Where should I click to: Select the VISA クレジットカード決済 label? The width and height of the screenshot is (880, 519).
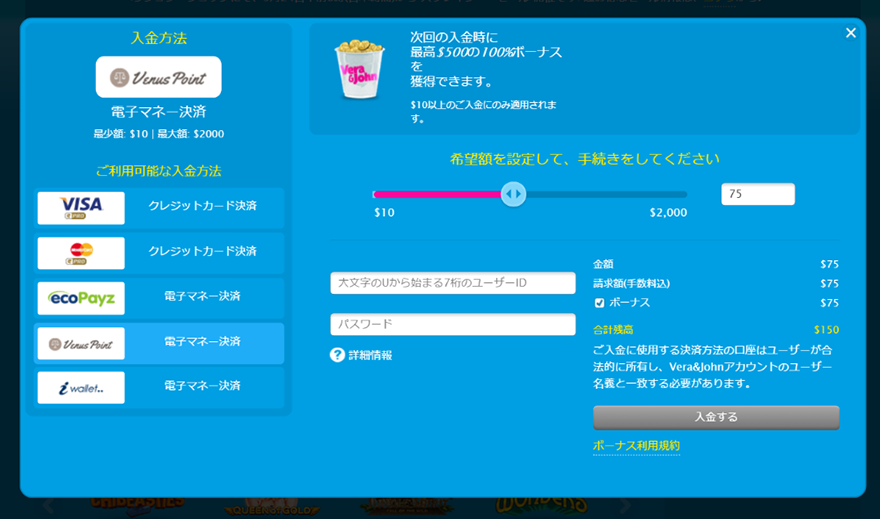(x=203, y=206)
